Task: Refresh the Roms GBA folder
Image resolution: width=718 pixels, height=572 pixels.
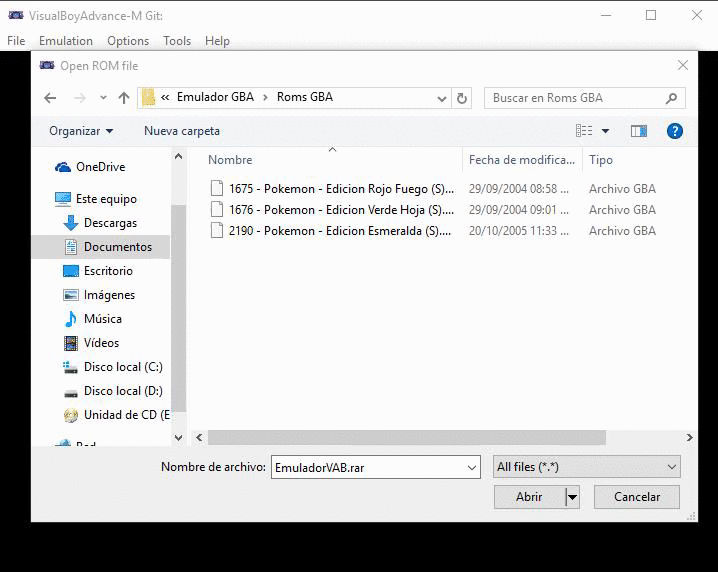Action: 462,98
